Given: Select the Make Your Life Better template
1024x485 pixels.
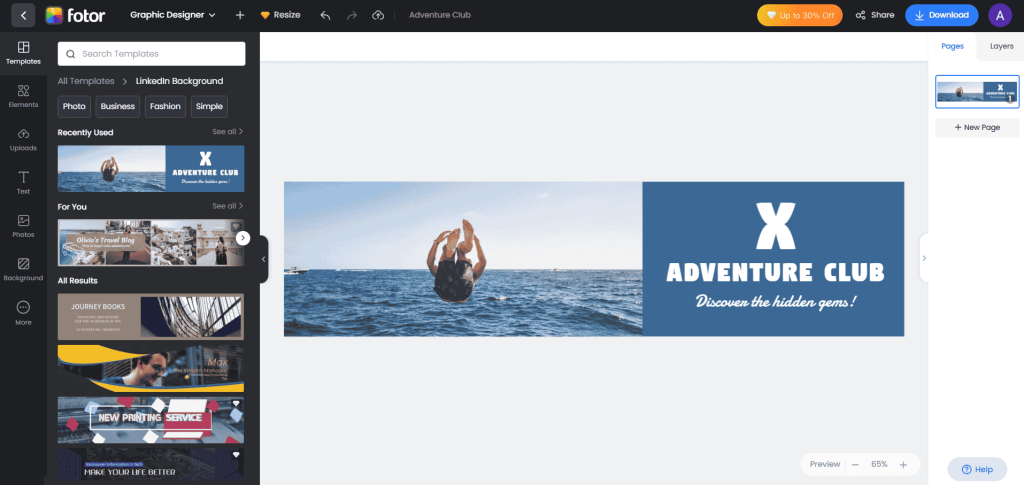Looking at the screenshot, I should [151, 464].
